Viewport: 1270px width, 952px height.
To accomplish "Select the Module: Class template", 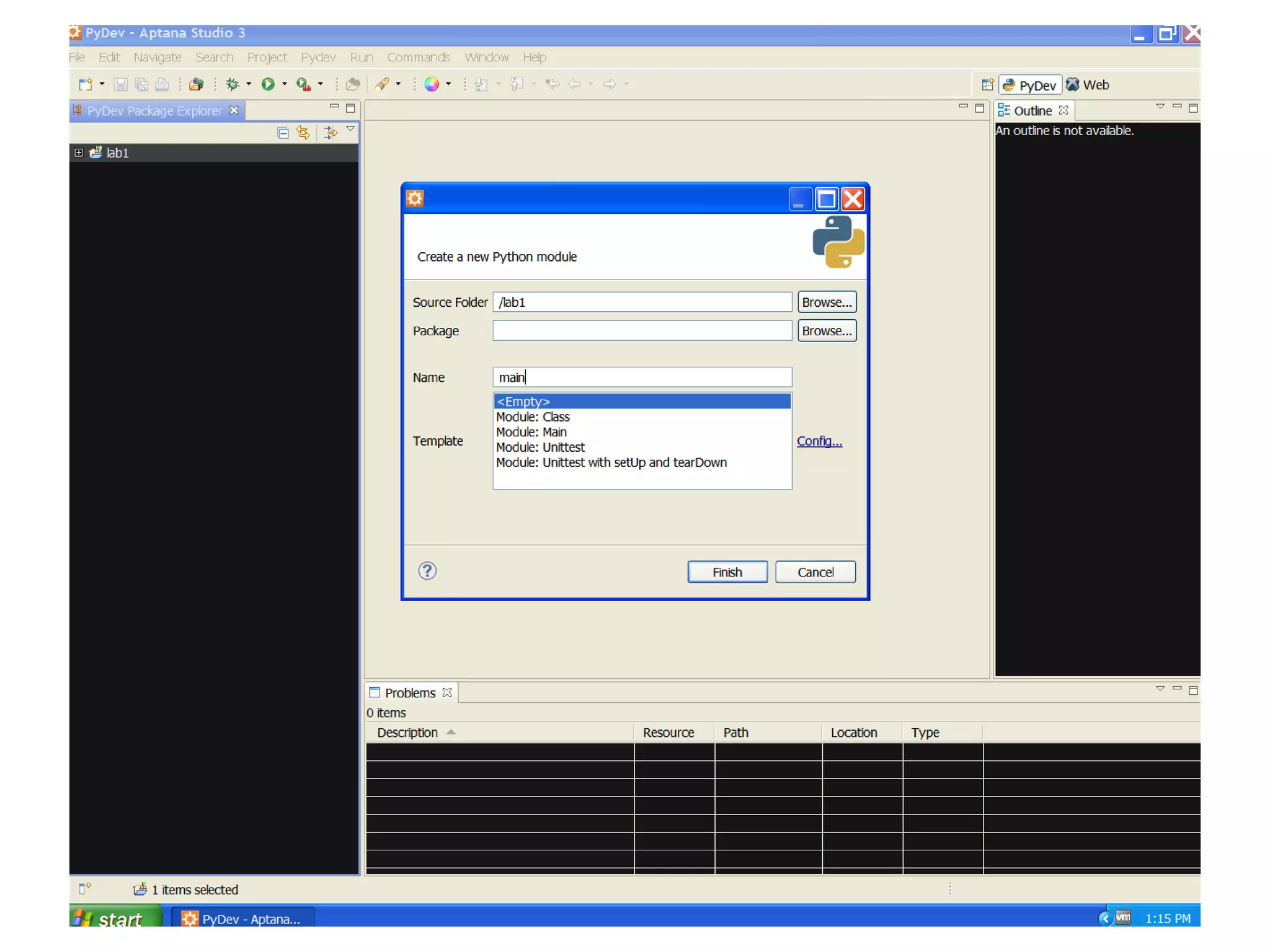I will pyautogui.click(x=642, y=417).
